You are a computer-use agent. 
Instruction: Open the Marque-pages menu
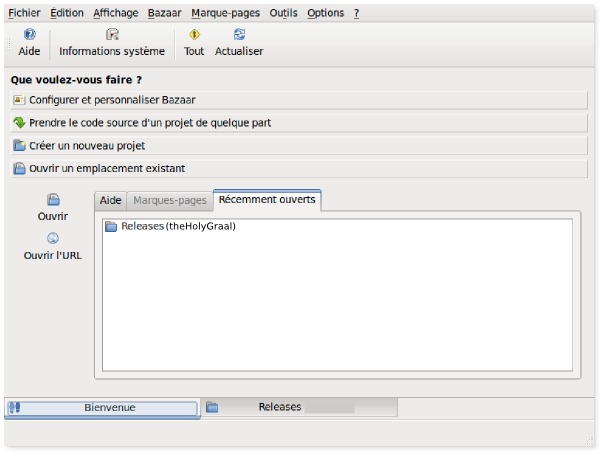tap(225, 13)
